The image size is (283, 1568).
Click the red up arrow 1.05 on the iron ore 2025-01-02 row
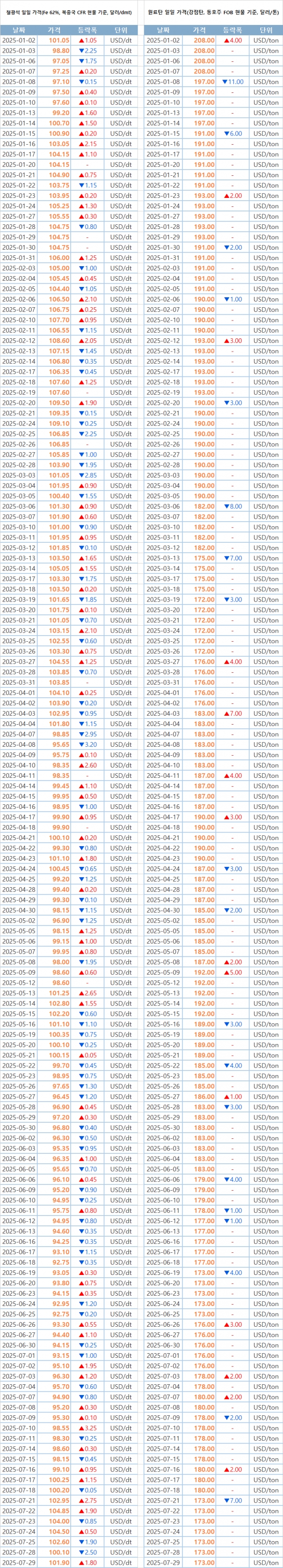coord(87,40)
